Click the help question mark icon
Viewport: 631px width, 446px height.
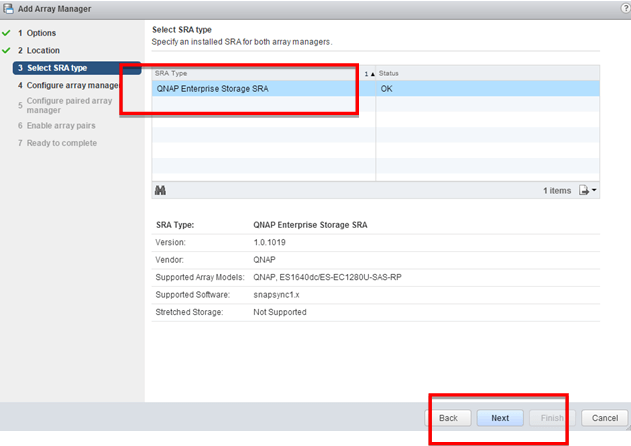[624, 8]
